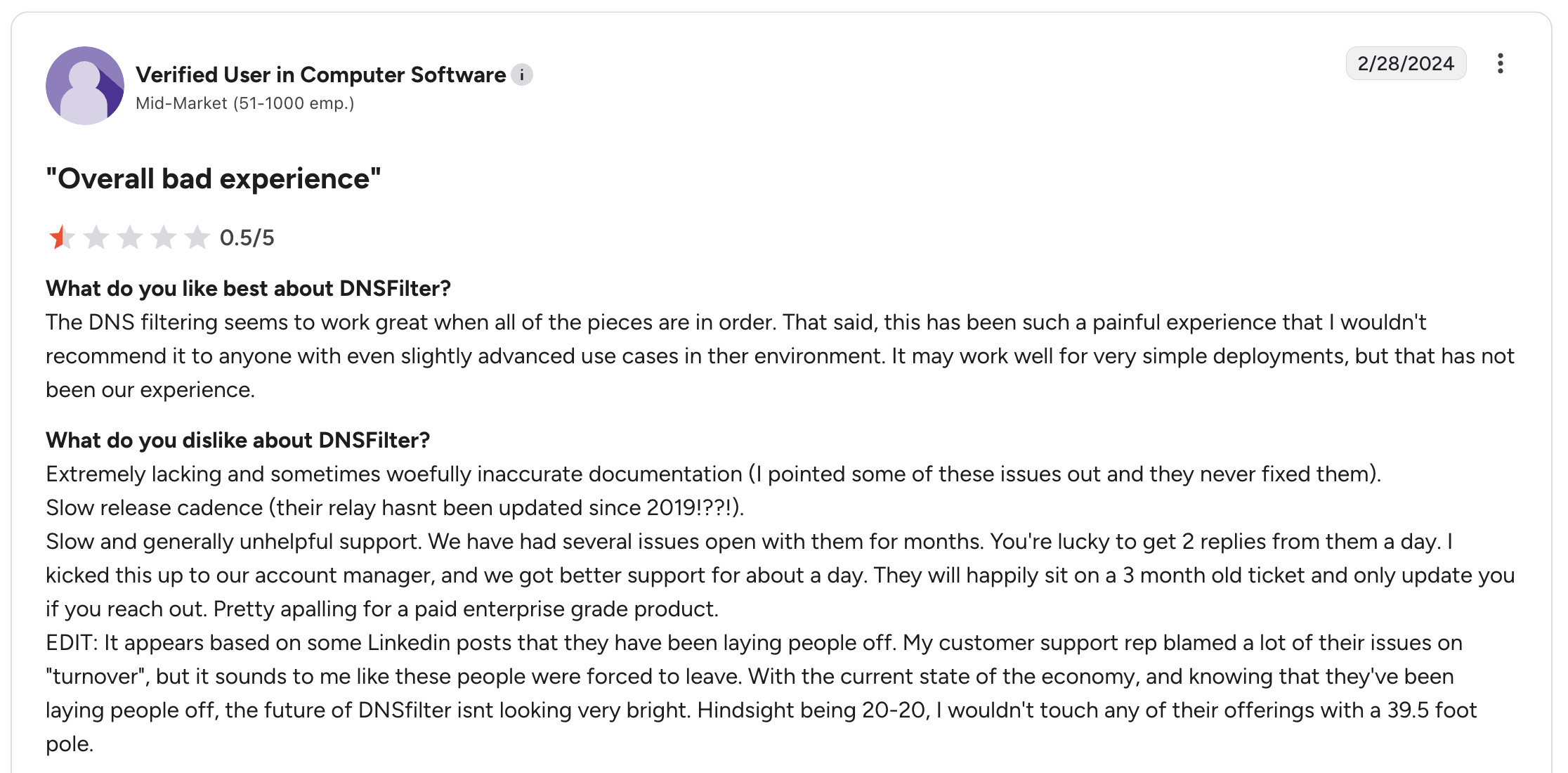Click the purple reviewer avatar icon
This screenshot has width=1568, height=773.
tap(85, 86)
